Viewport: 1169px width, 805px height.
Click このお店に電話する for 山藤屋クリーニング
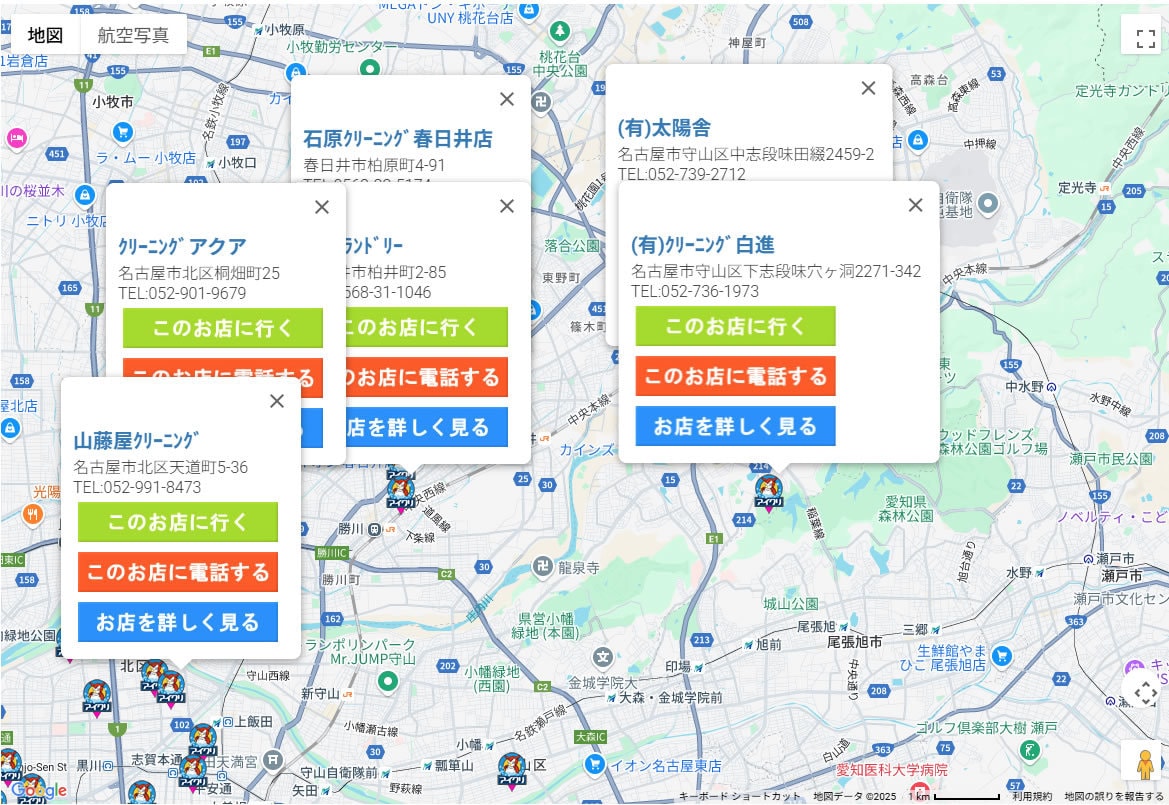[177, 572]
